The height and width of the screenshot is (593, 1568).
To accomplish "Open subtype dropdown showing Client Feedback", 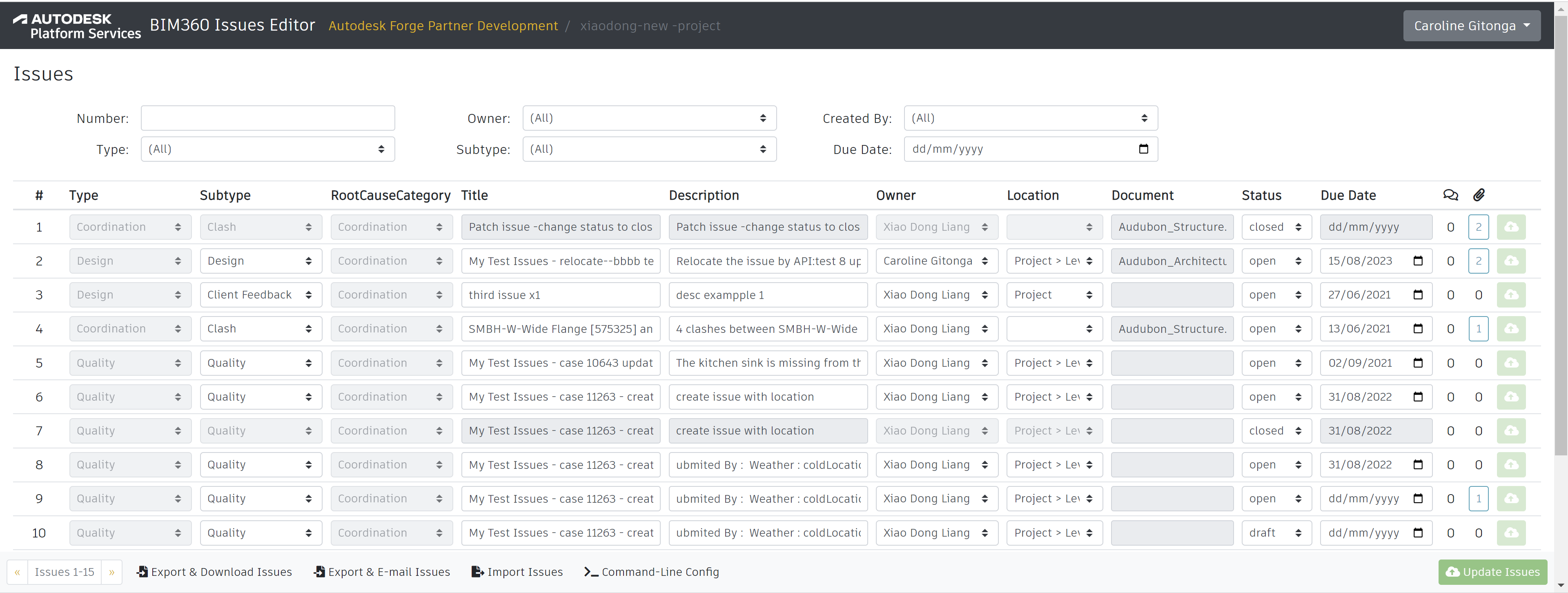I will click(261, 295).
